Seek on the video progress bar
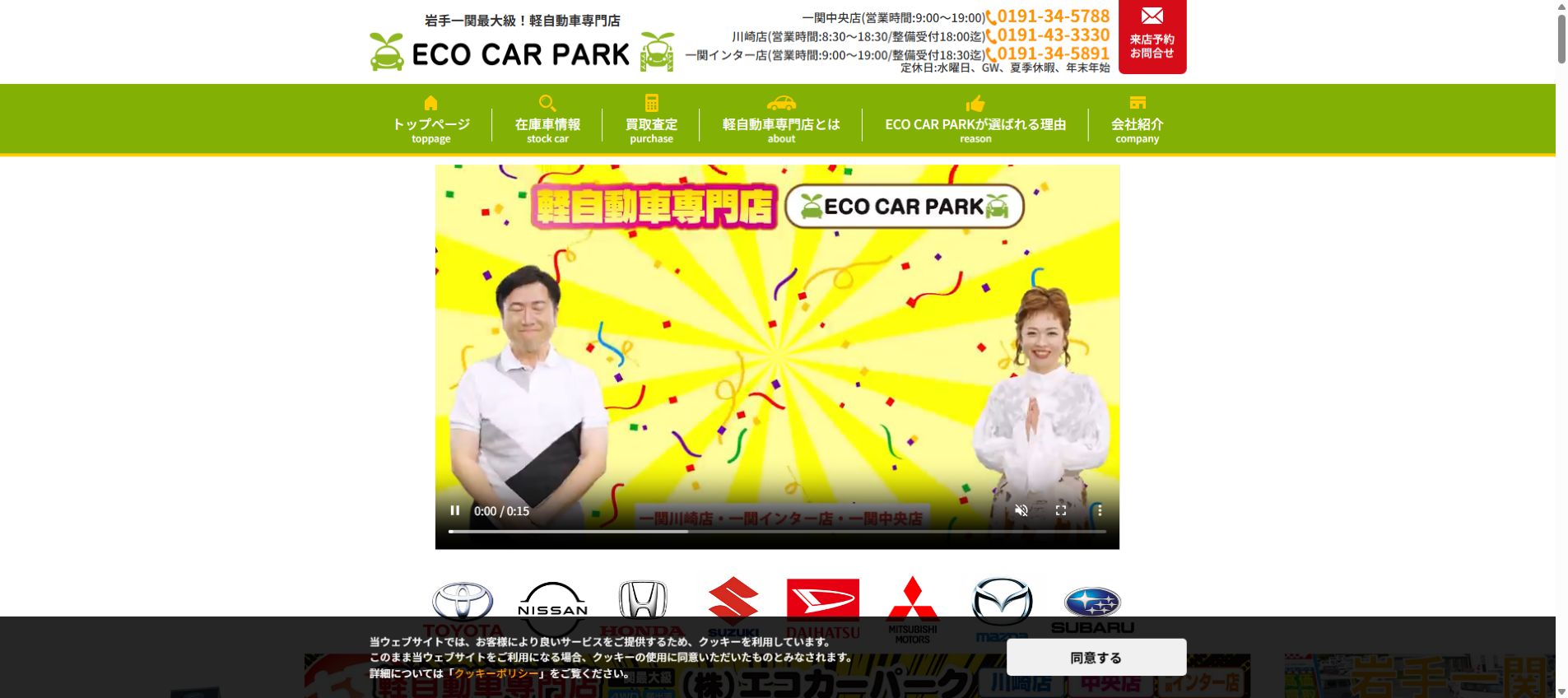Viewport: 1568px width, 698px height. pos(777,532)
